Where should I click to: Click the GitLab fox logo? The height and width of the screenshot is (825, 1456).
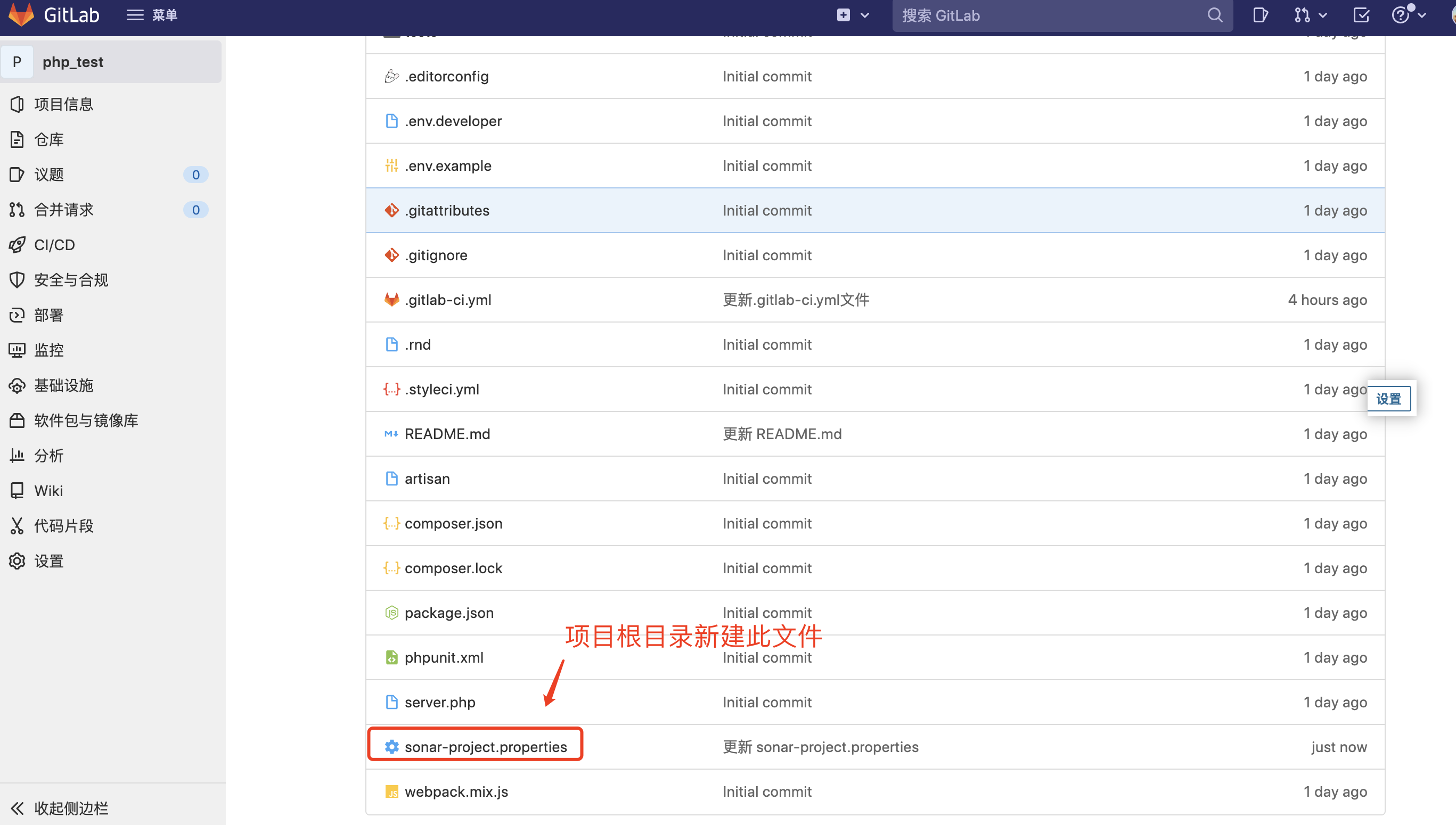point(21,15)
